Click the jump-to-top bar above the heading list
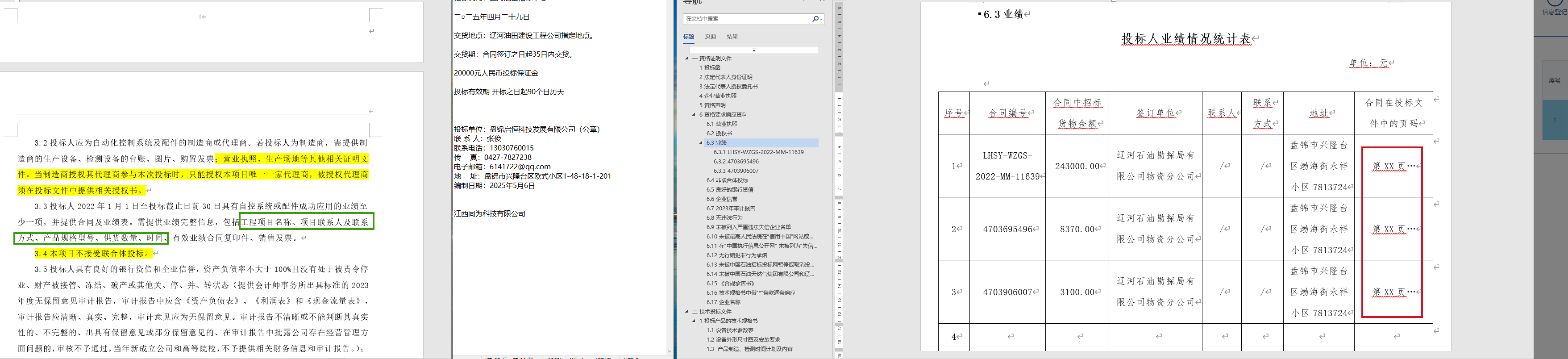This screenshot has height=359, width=1568. point(753,50)
